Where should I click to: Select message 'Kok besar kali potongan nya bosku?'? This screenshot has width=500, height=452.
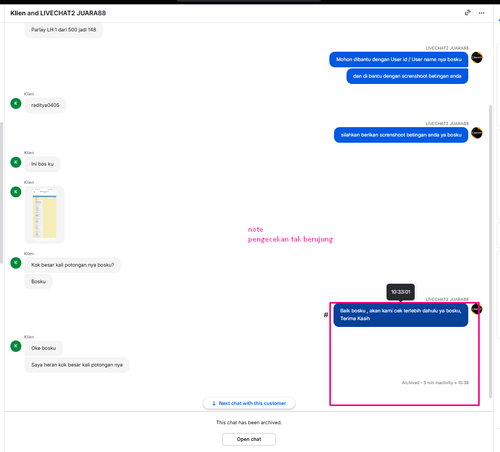(x=72, y=265)
